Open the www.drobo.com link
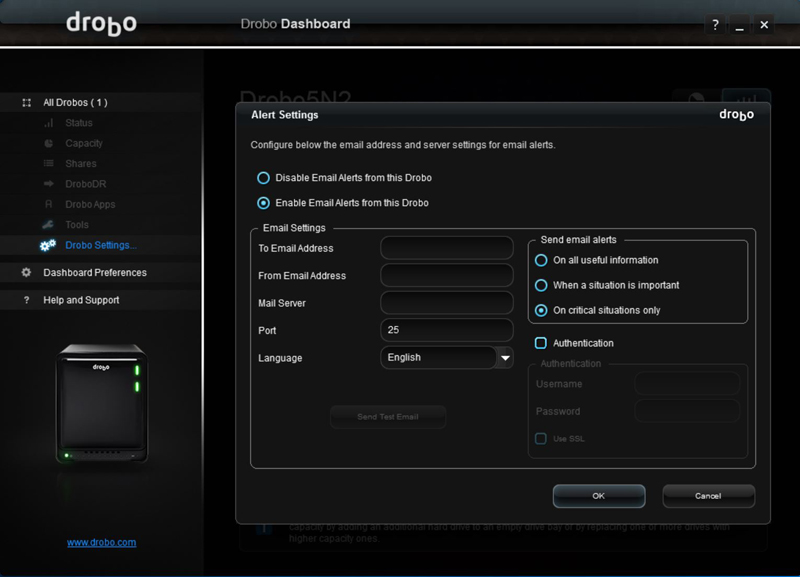The height and width of the screenshot is (577, 800). tap(101, 542)
